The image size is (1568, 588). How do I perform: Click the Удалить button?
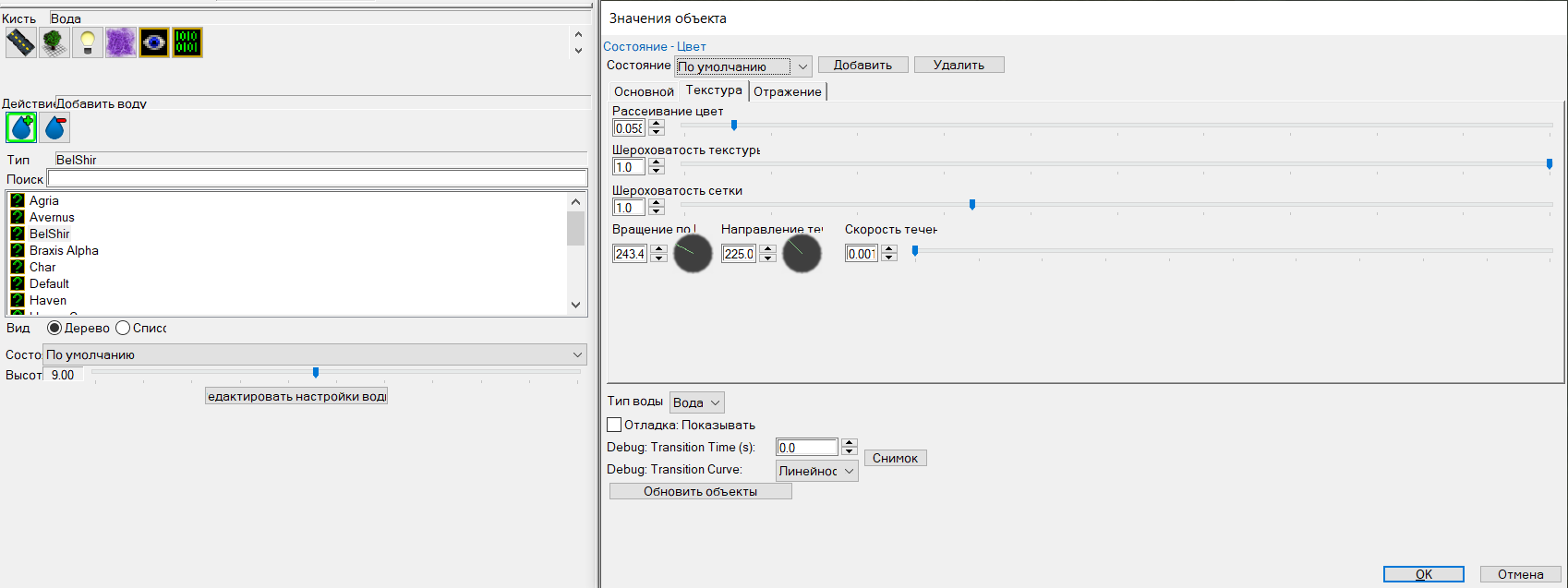pyautogui.click(x=959, y=65)
